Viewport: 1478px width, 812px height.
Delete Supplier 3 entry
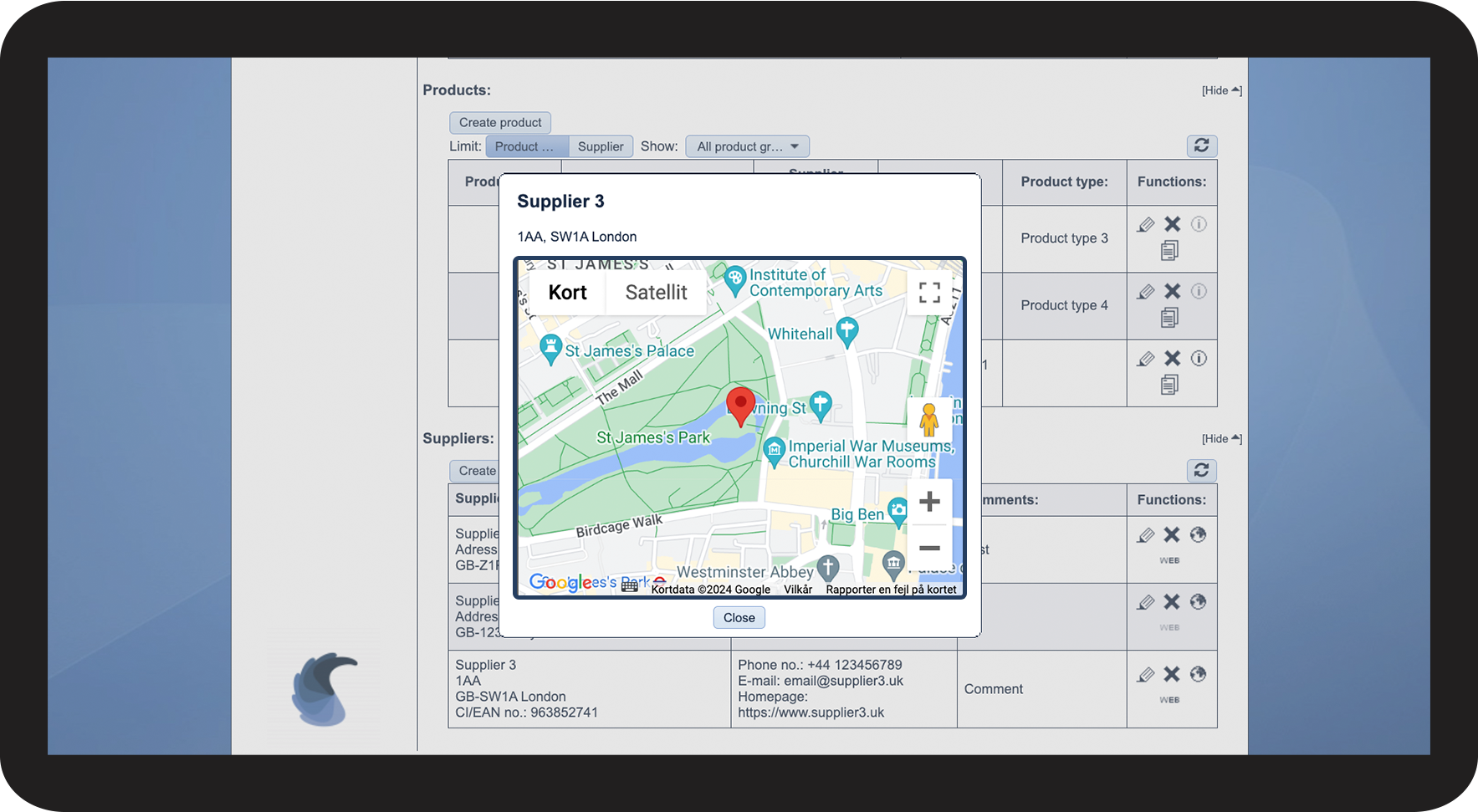pos(1172,674)
